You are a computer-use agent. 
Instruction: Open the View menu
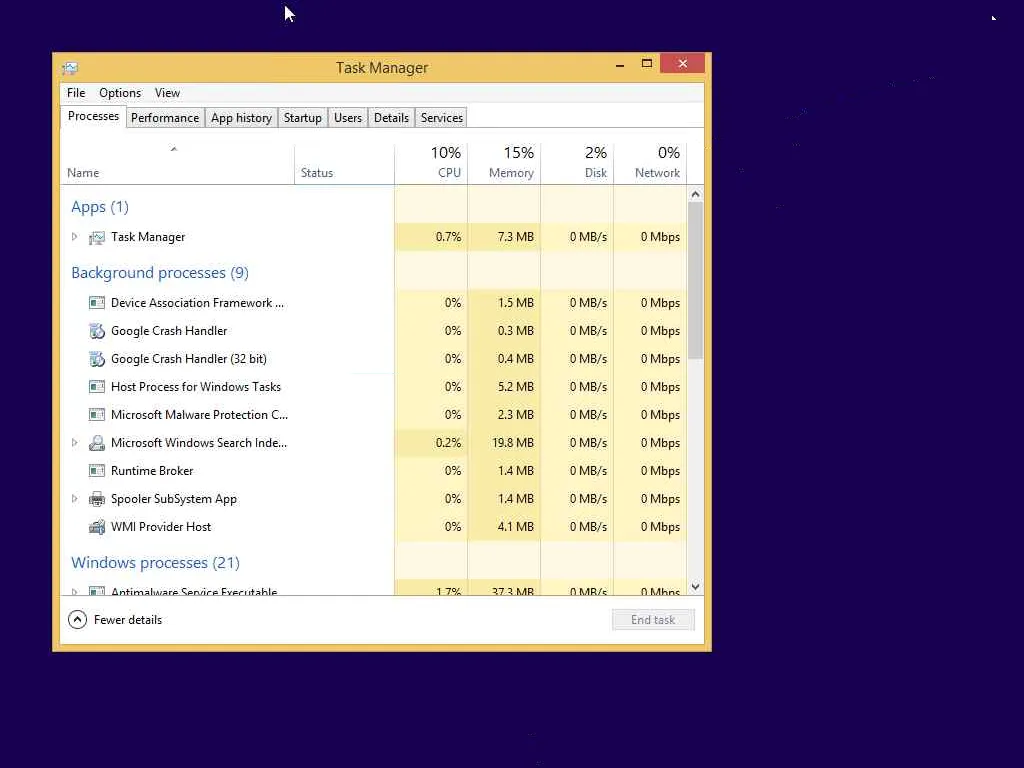pos(167,93)
